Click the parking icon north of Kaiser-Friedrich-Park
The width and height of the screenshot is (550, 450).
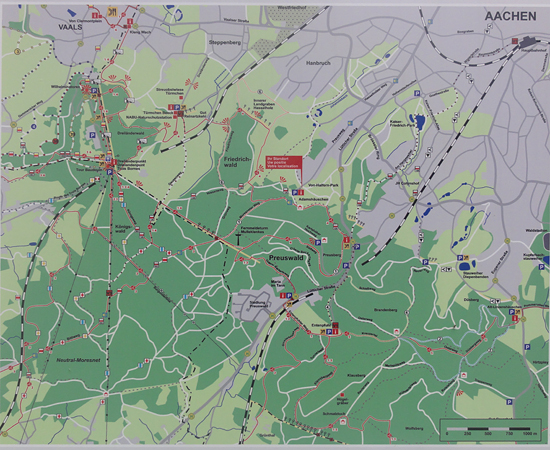(417, 93)
